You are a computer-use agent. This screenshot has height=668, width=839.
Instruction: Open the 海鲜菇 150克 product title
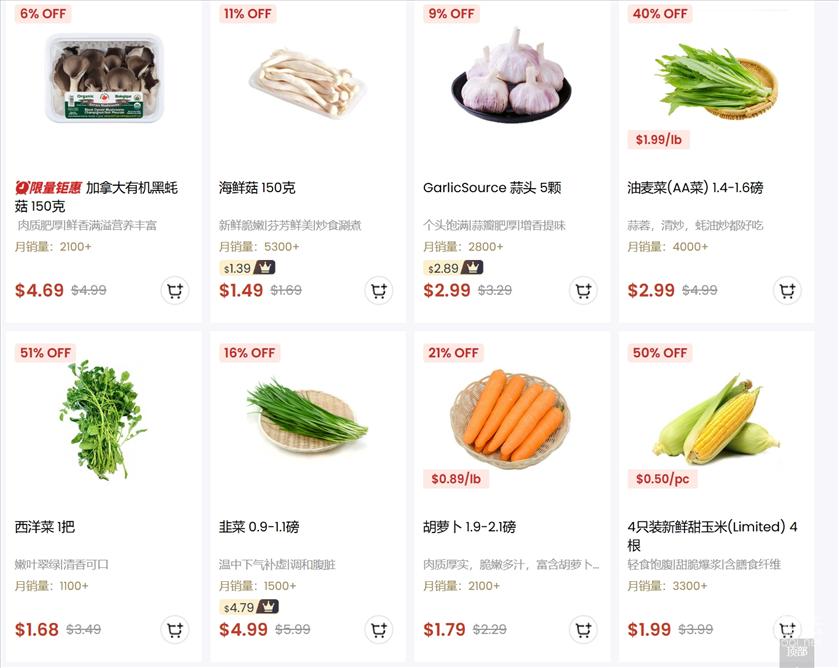click(x=257, y=188)
